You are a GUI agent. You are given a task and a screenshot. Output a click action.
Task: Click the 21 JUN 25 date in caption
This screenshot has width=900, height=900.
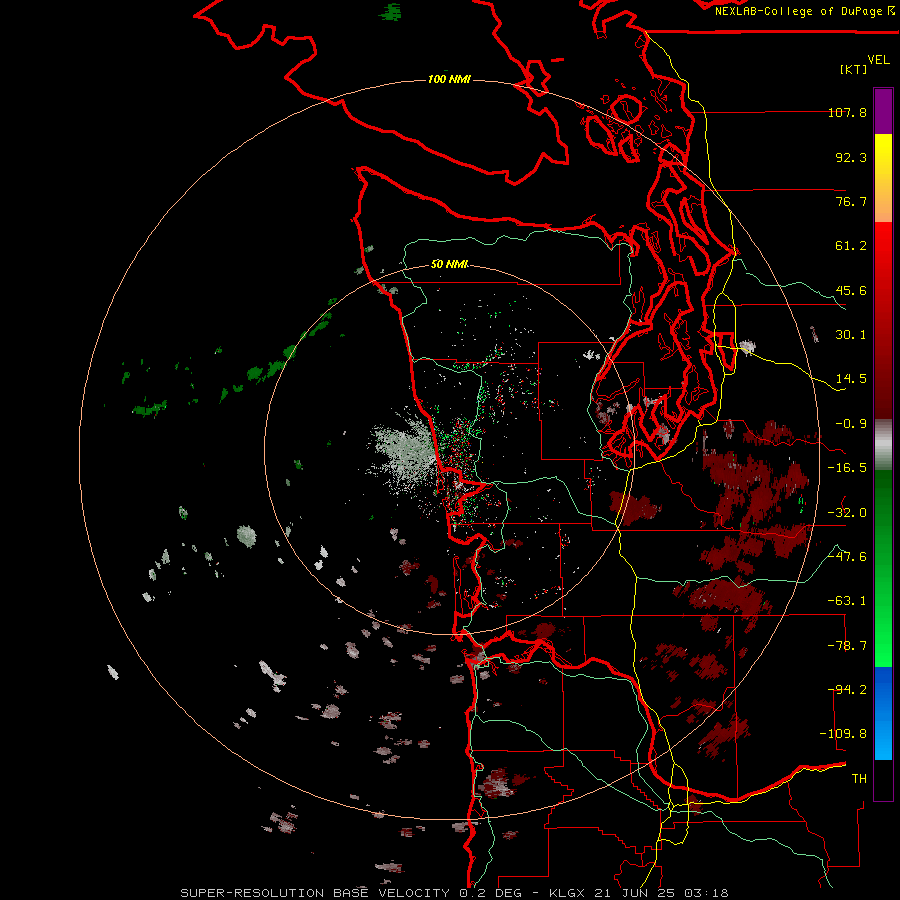[x=634, y=893]
